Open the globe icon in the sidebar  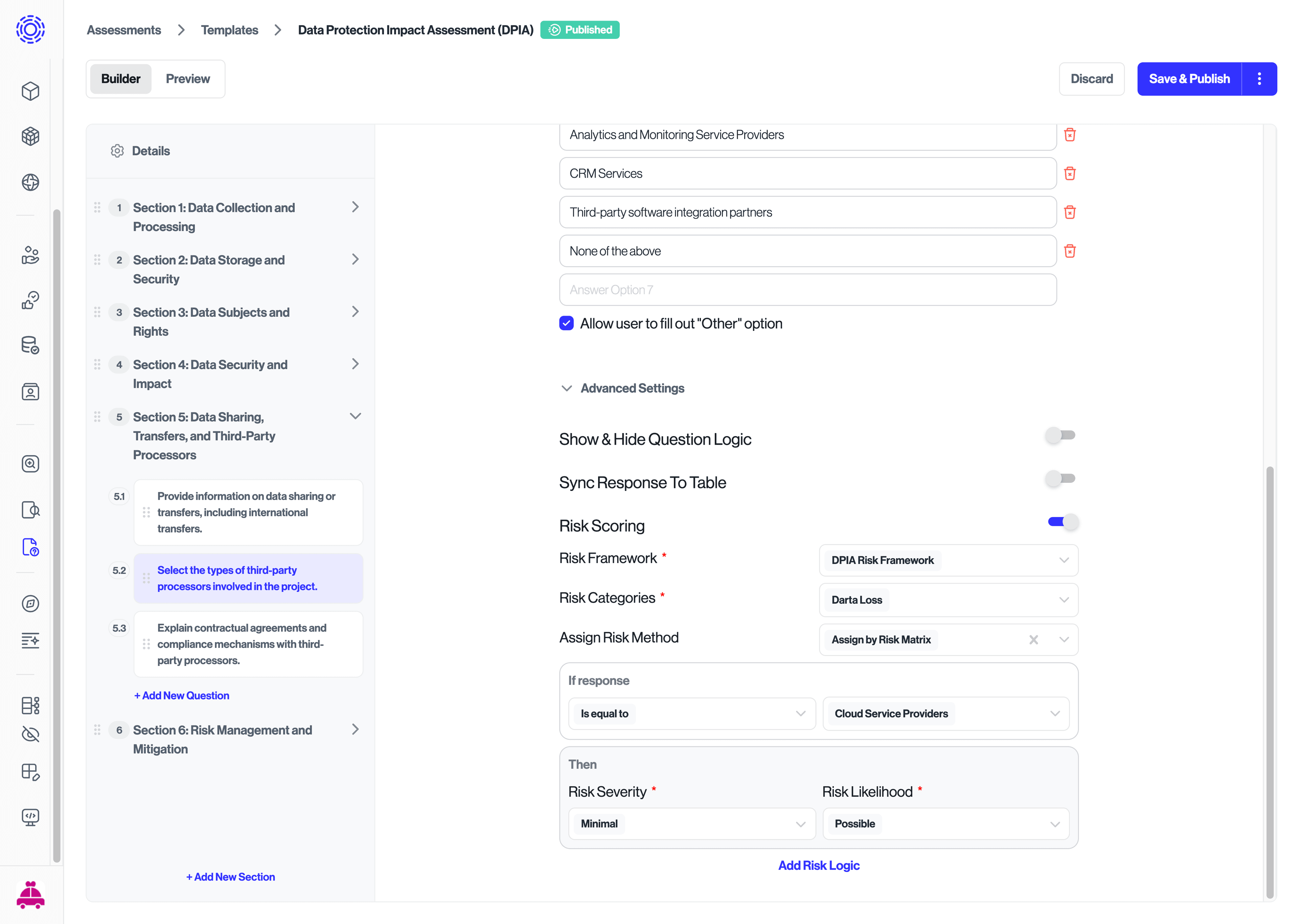coord(30,183)
